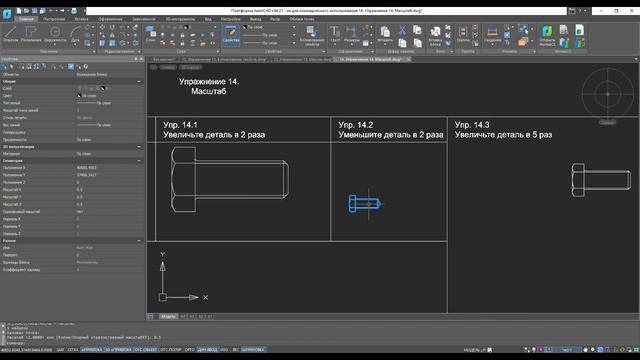This screenshot has height=360, width=640.
Task: Switch to the Главная ribbon tab
Action: click(x=26, y=19)
